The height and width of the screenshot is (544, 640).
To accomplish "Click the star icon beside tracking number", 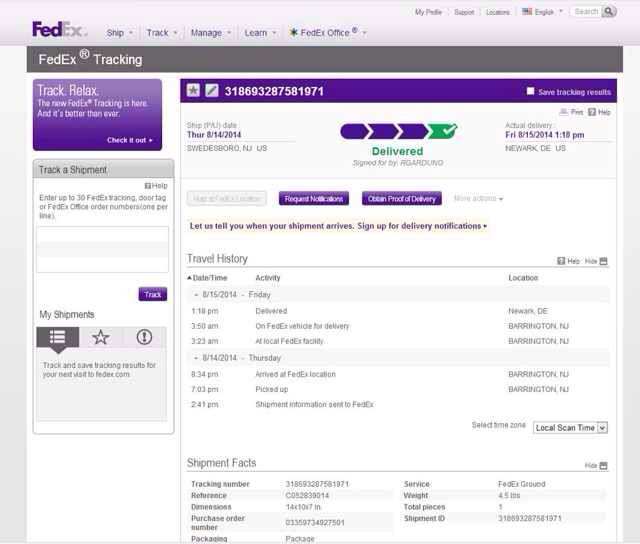I will [x=194, y=91].
